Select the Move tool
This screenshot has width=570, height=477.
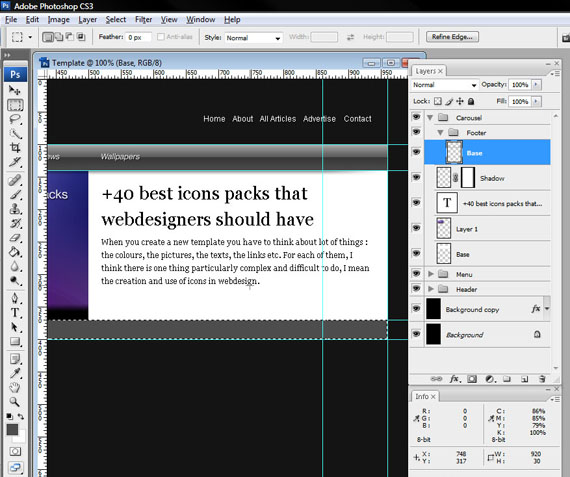15,90
